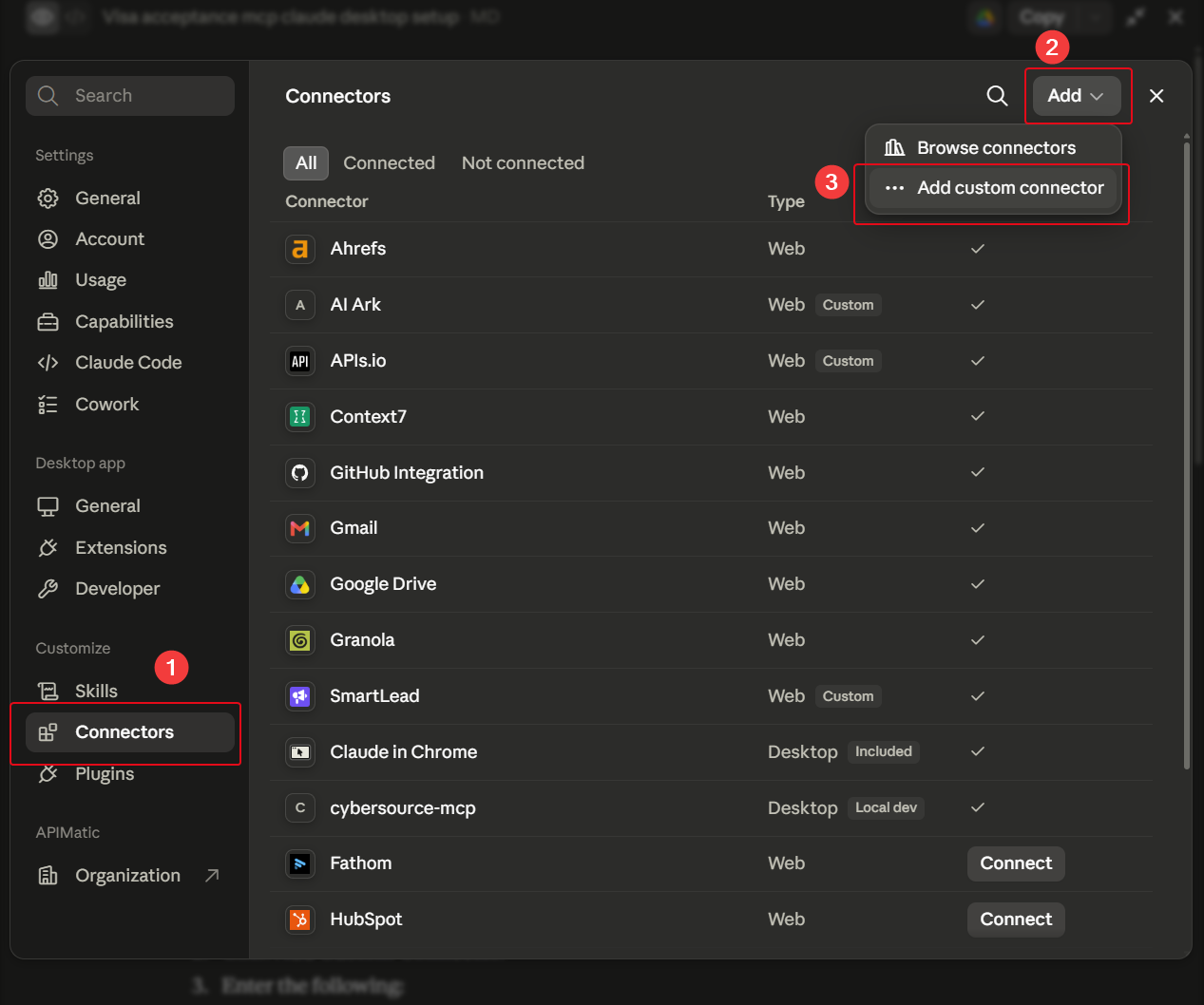
Task: Switch to the Not connected tab
Action: 523,163
